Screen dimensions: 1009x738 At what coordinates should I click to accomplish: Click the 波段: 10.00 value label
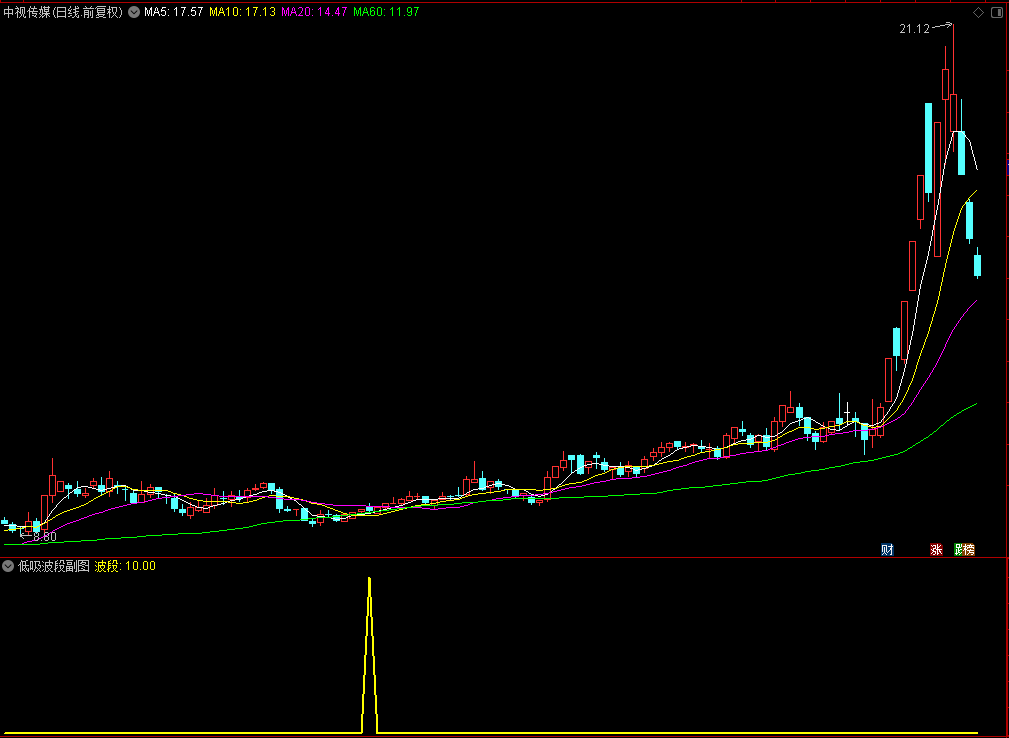125,566
